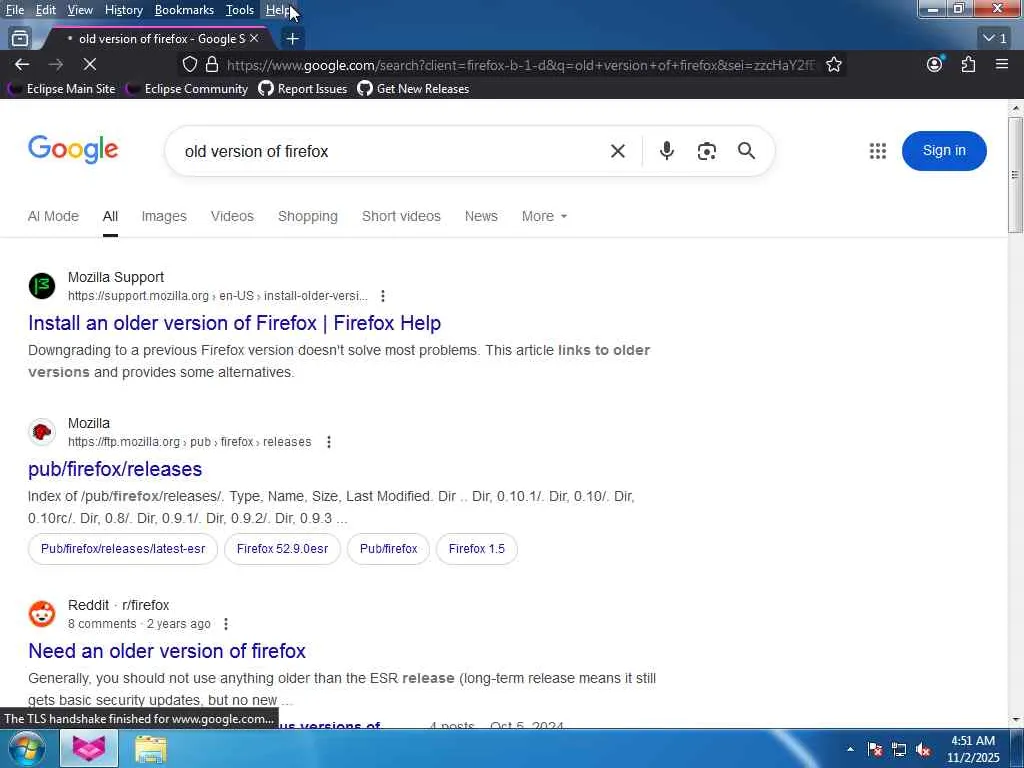Image resolution: width=1024 pixels, height=768 pixels.
Task: Click the Firefox 52.9.0esr chip
Action: tap(282, 549)
